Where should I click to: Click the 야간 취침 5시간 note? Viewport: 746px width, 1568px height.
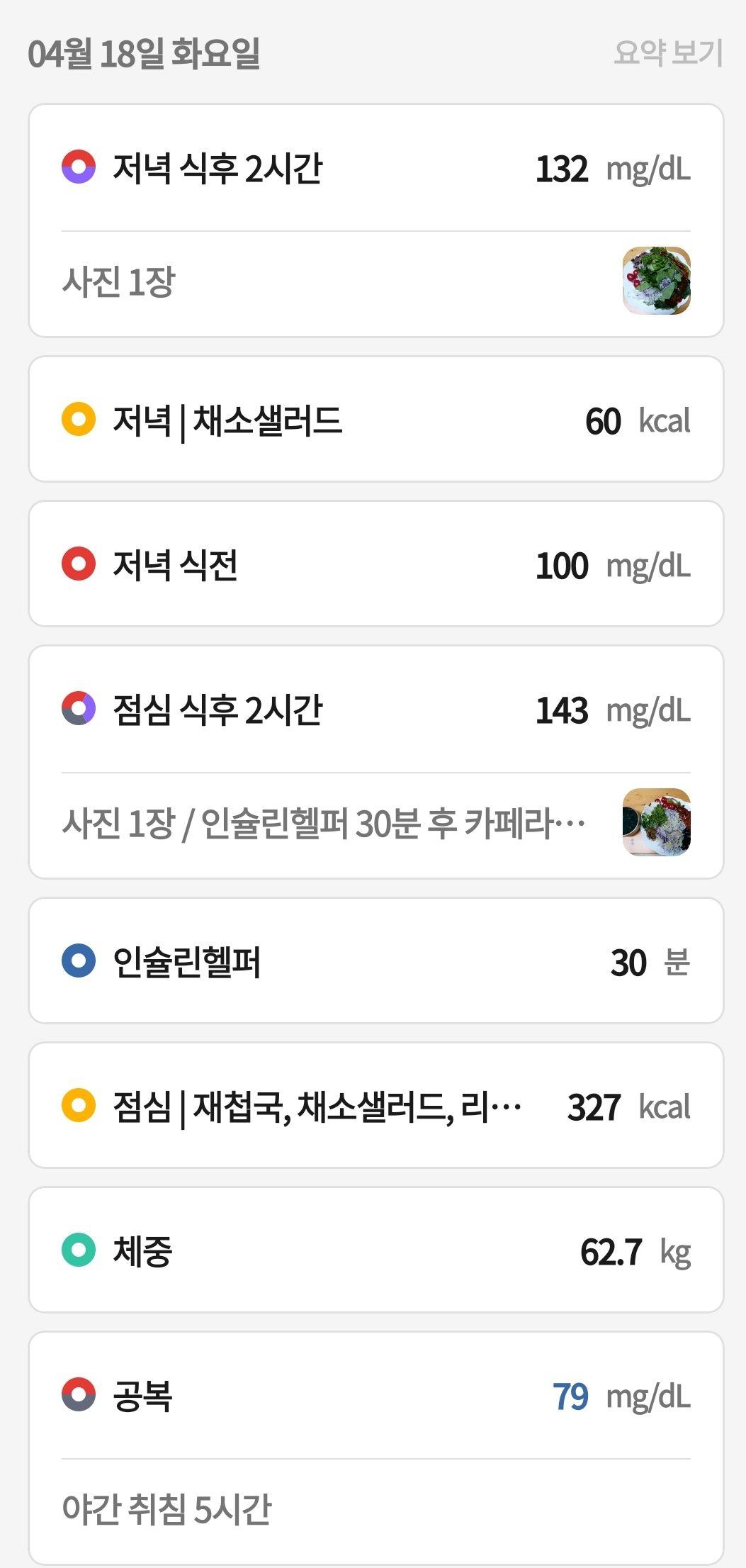point(166,1508)
